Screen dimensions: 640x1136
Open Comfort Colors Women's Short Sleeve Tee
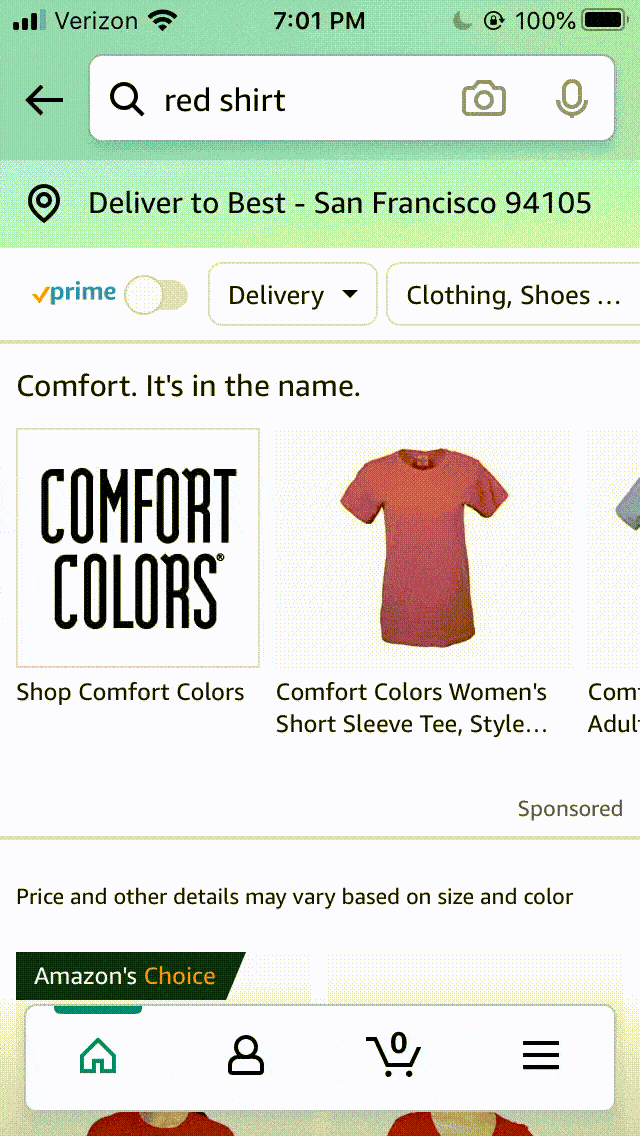pyautogui.click(x=412, y=708)
